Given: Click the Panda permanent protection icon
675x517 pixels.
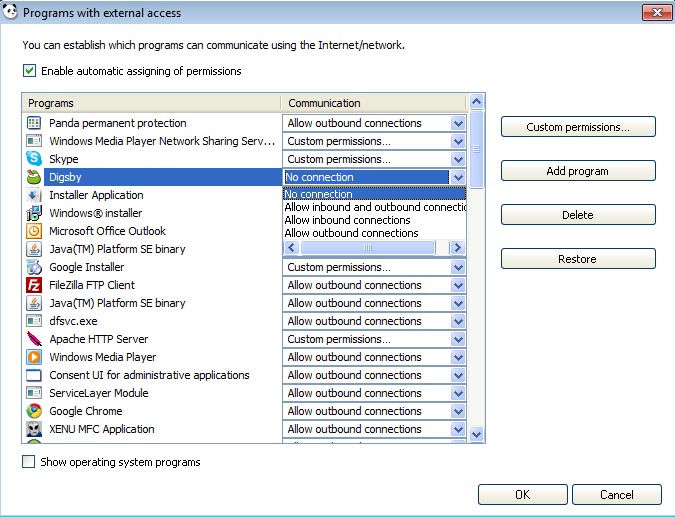Looking at the screenshot, I should (x=34, y=123).
